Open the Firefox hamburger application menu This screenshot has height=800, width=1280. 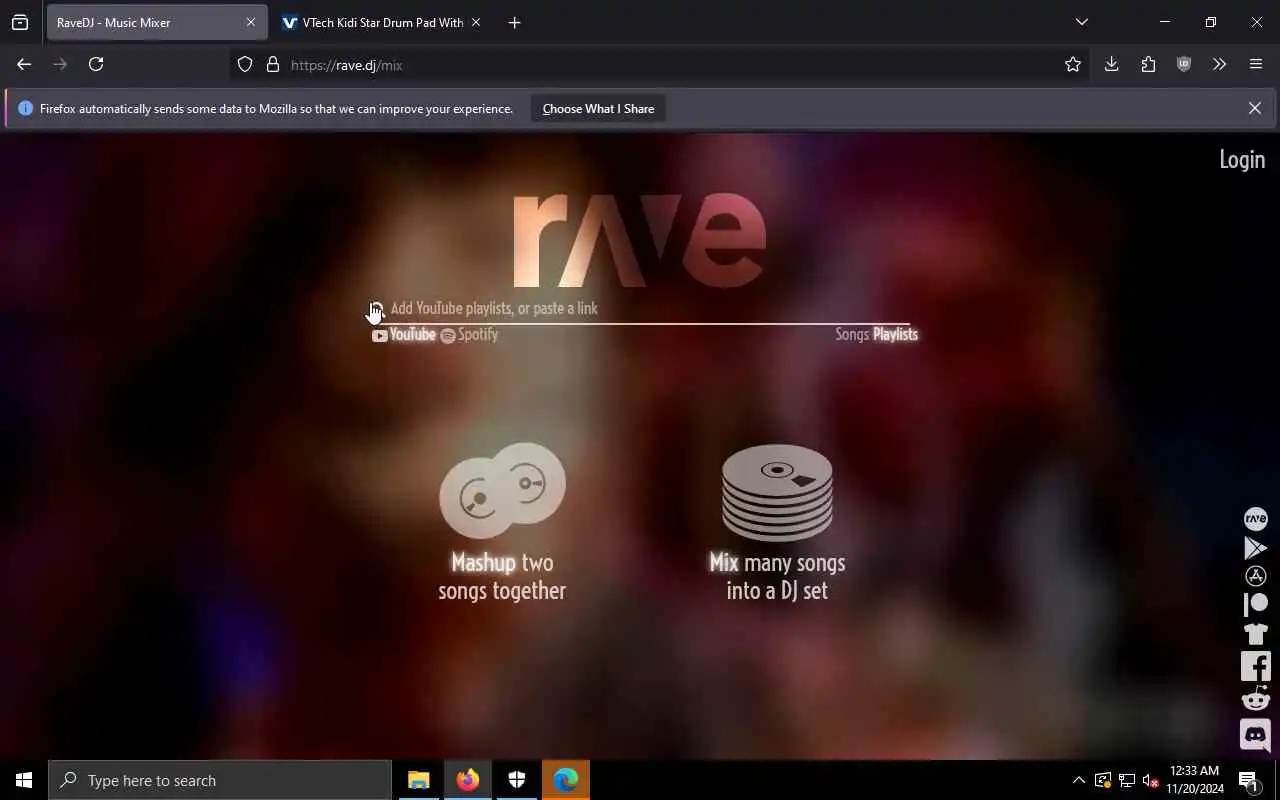[1256, 64]
